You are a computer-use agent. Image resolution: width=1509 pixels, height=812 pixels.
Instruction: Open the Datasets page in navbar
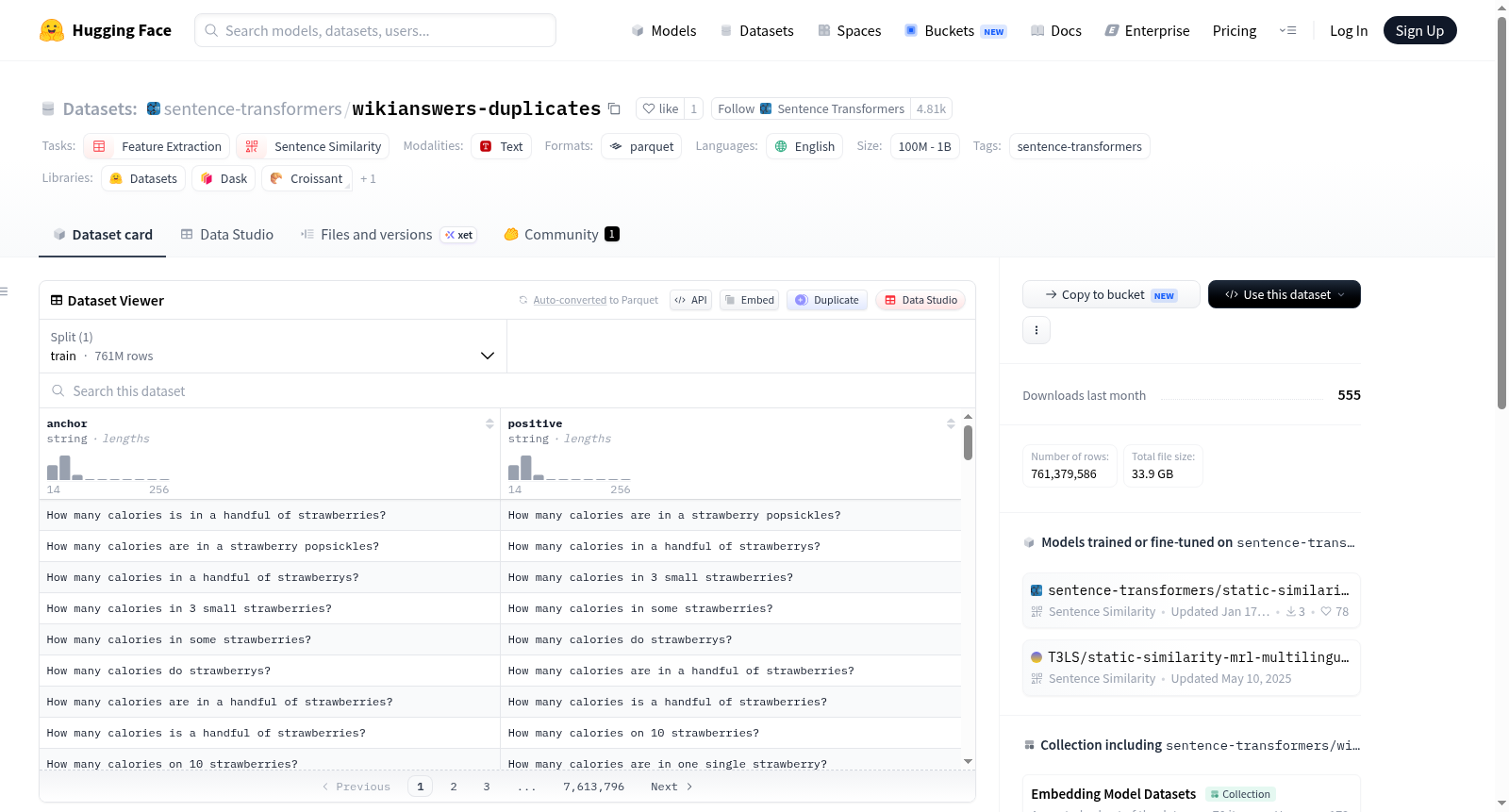756,31
